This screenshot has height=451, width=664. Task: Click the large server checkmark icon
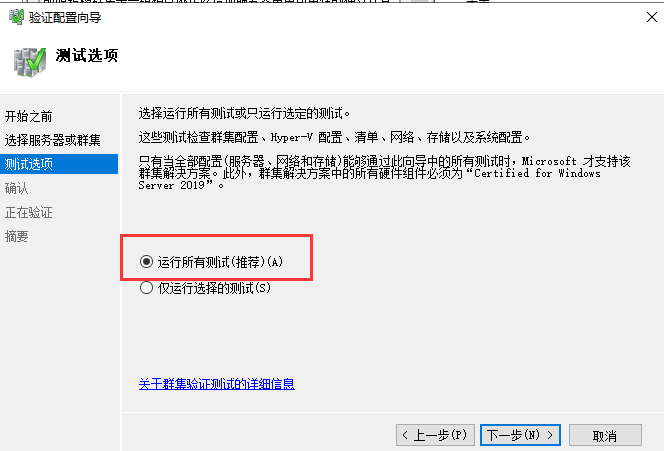[x=30, y=62]
